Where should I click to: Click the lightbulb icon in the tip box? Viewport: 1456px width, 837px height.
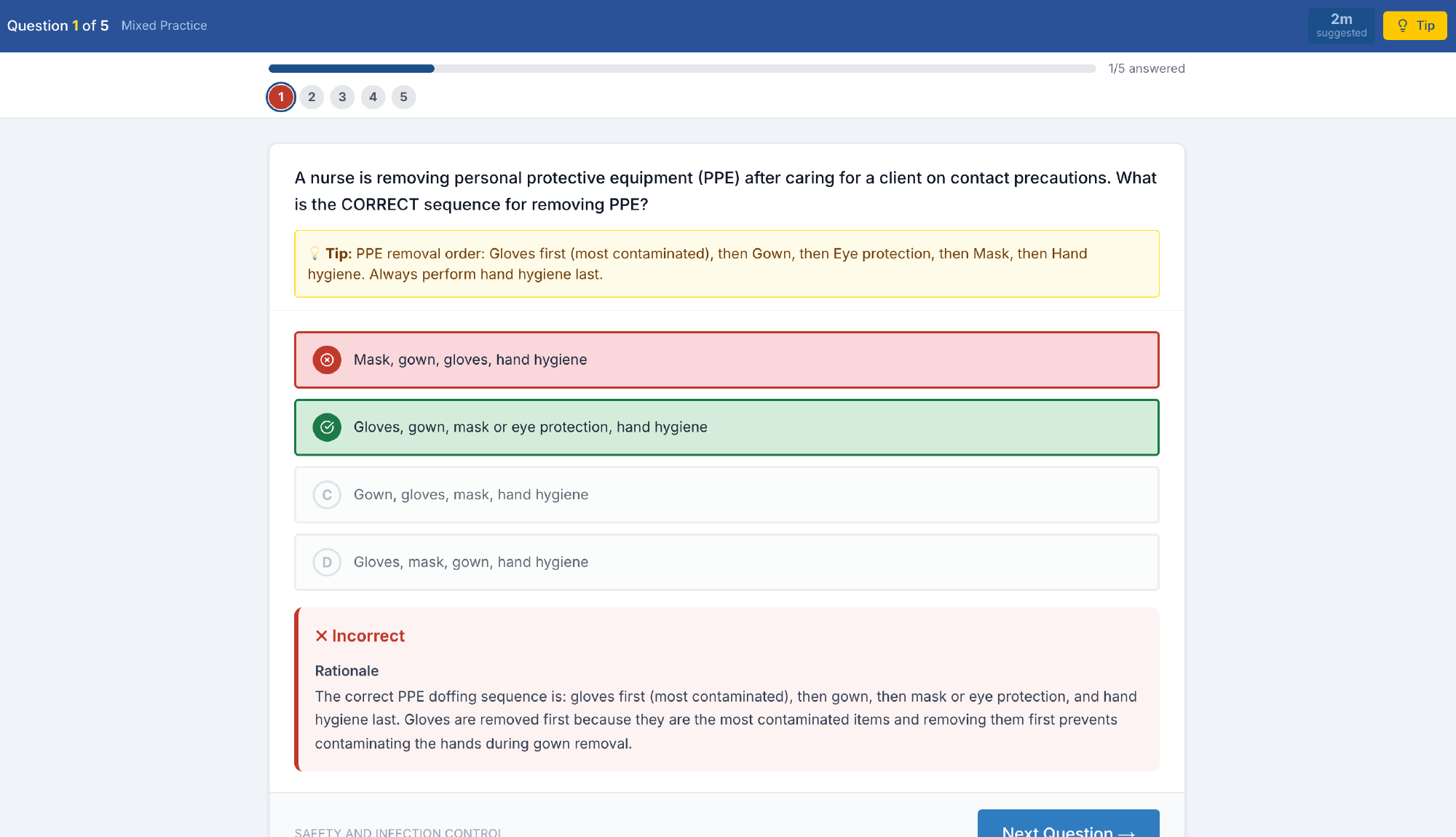[314, 253]
